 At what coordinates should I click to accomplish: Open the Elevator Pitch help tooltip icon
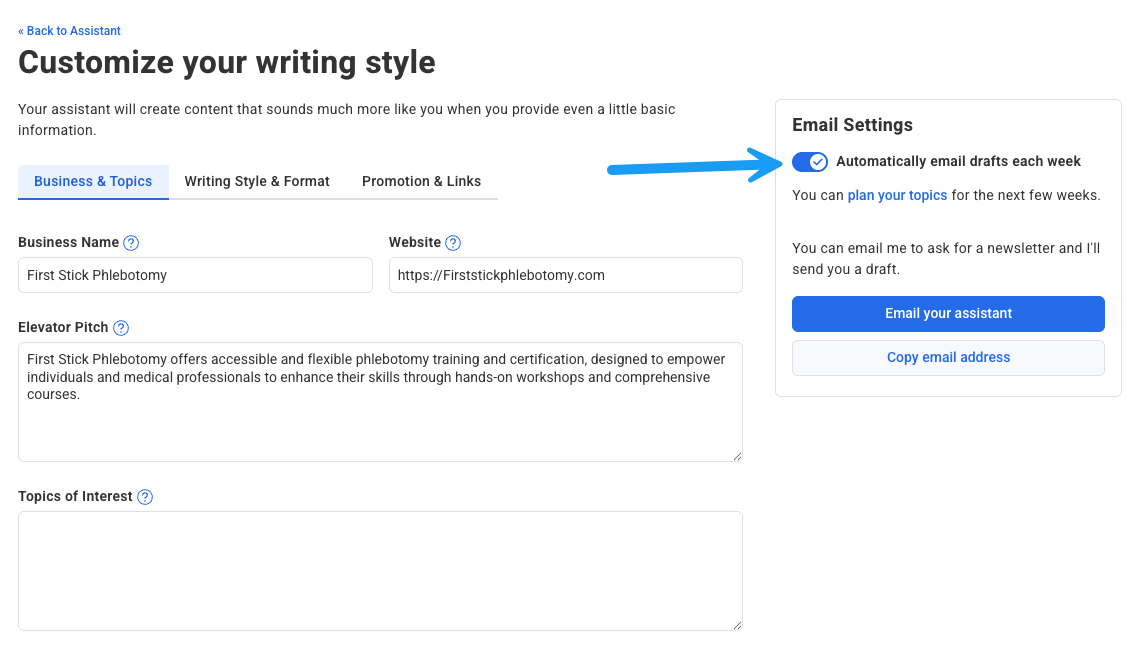121,328
